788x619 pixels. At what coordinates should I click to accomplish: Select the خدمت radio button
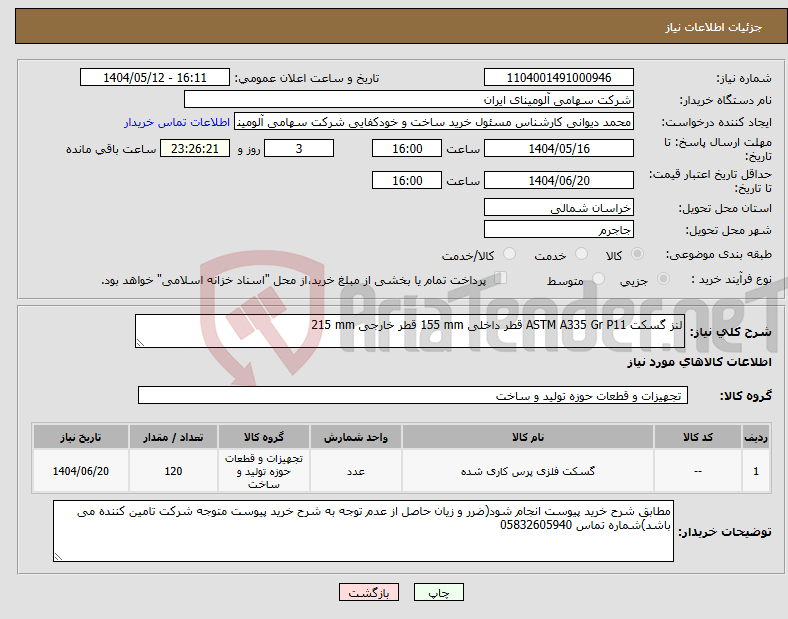pos(581,254)
